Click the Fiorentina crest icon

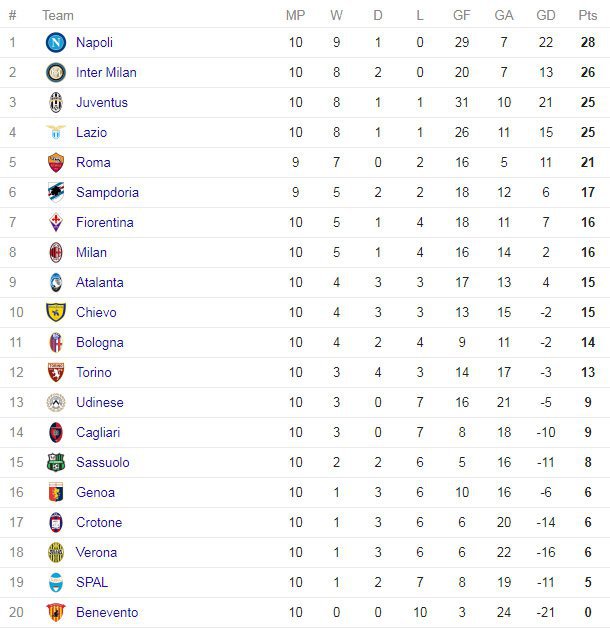tap(55, 222)
